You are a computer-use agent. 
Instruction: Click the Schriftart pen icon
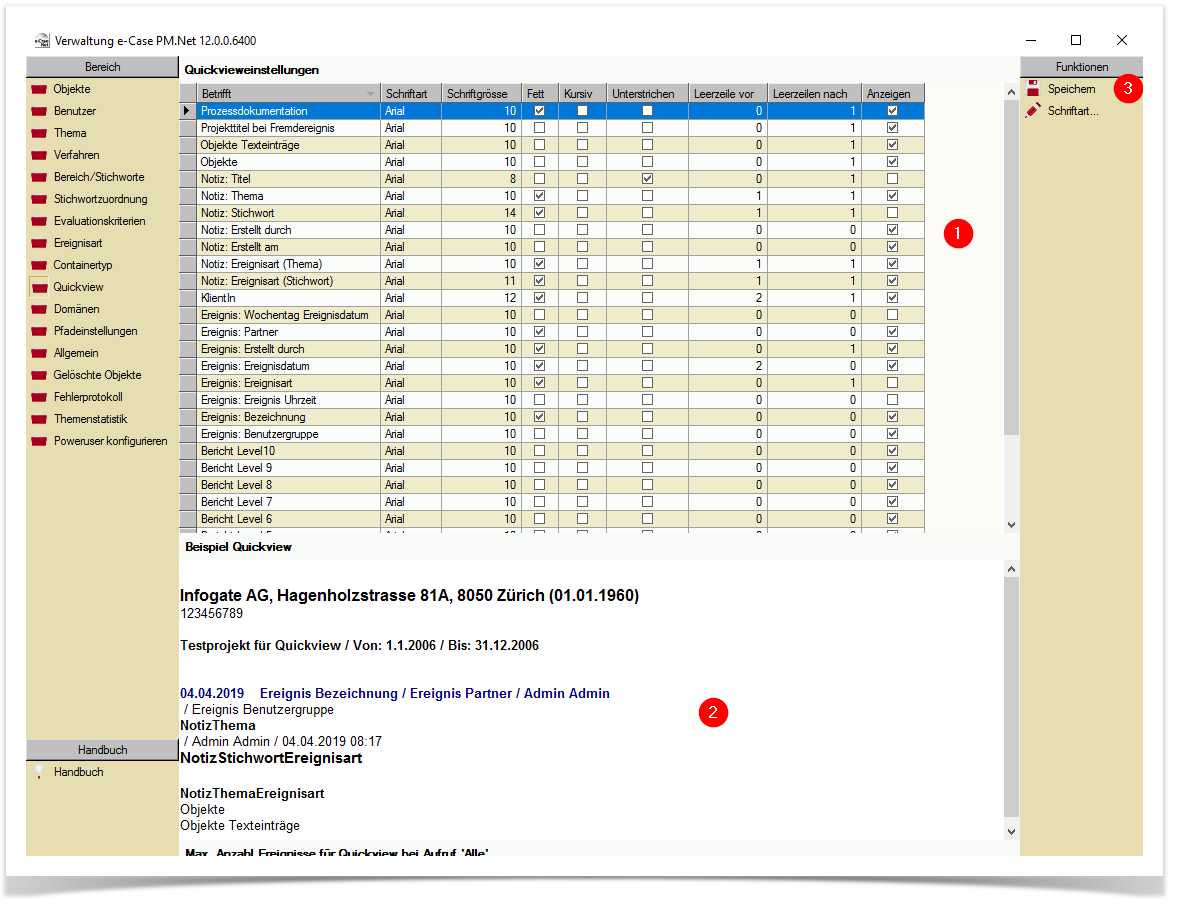tap(1034, 111)
